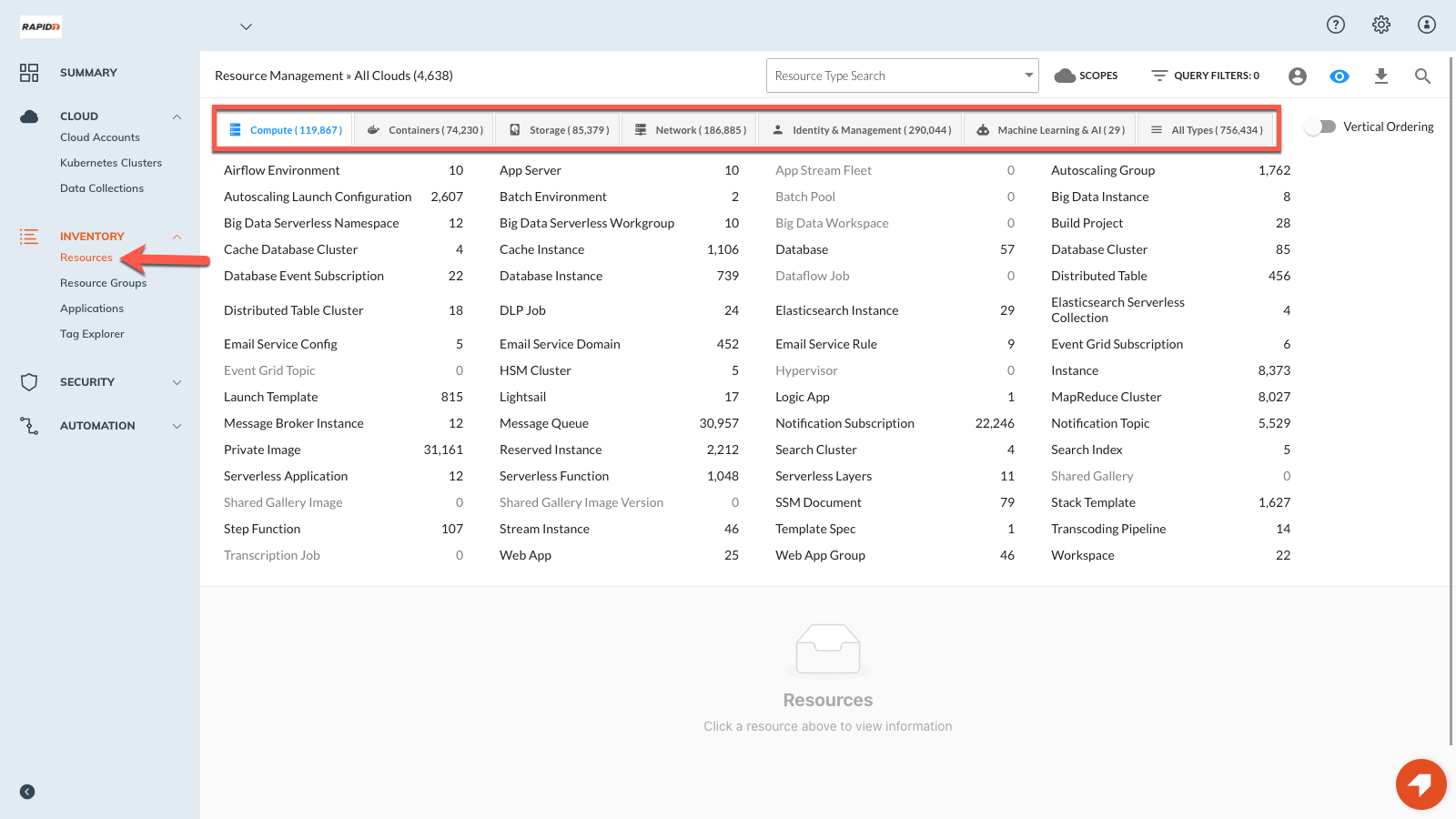The height and width of the screenshot is (819, 1456).
Task: Toggle the Vertical Ordering switch
Action: 1319,126
